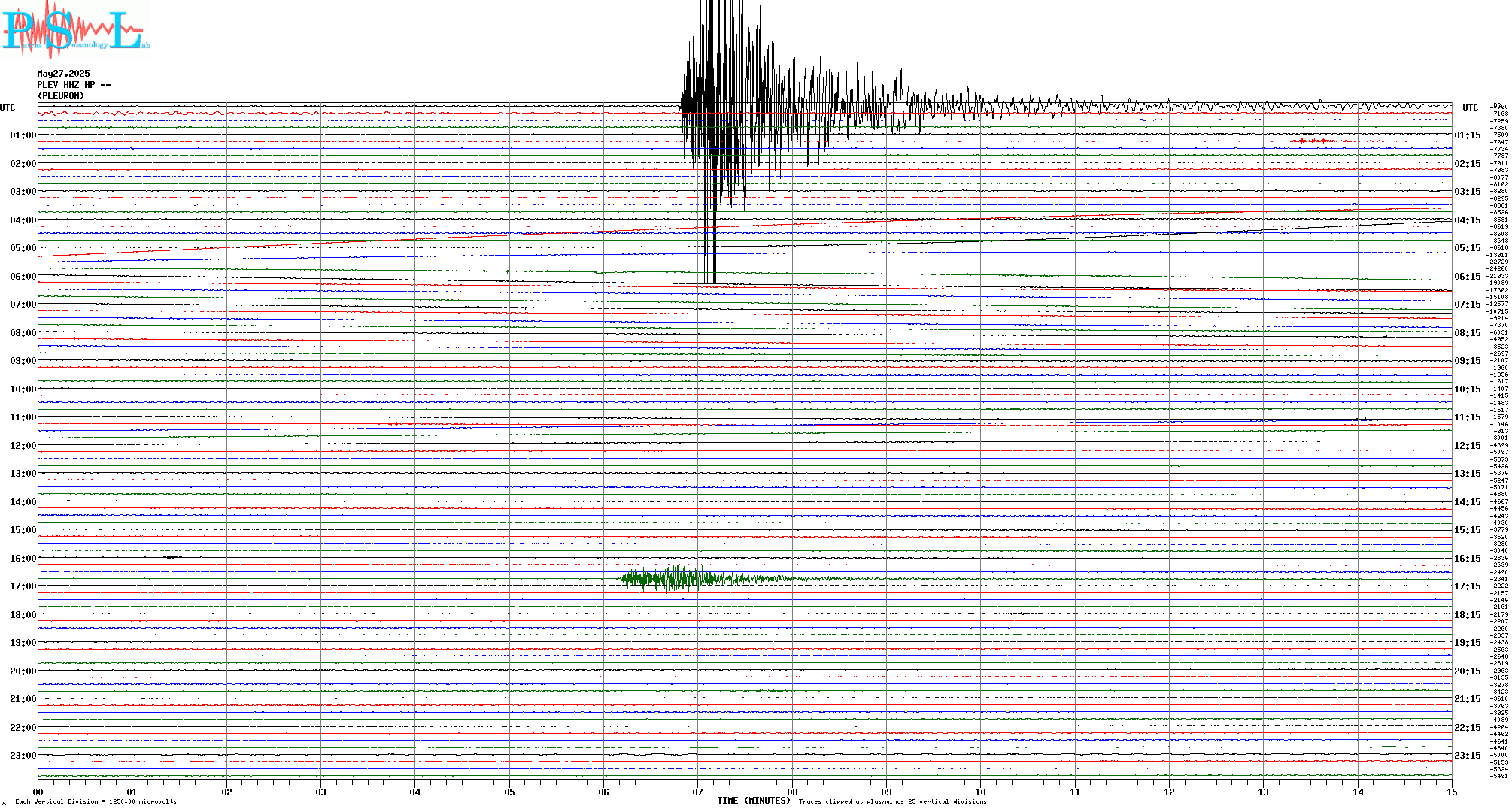Click the 18:15 right-side time label
1512x812 pixels.
click(1467, 615)
